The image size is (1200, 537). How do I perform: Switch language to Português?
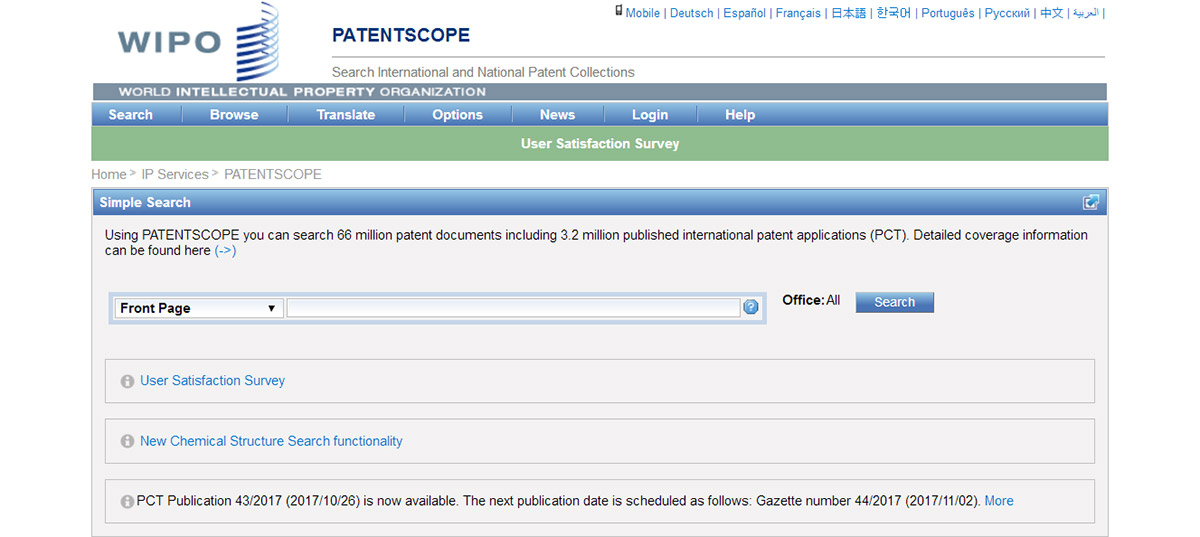(948, 13)
